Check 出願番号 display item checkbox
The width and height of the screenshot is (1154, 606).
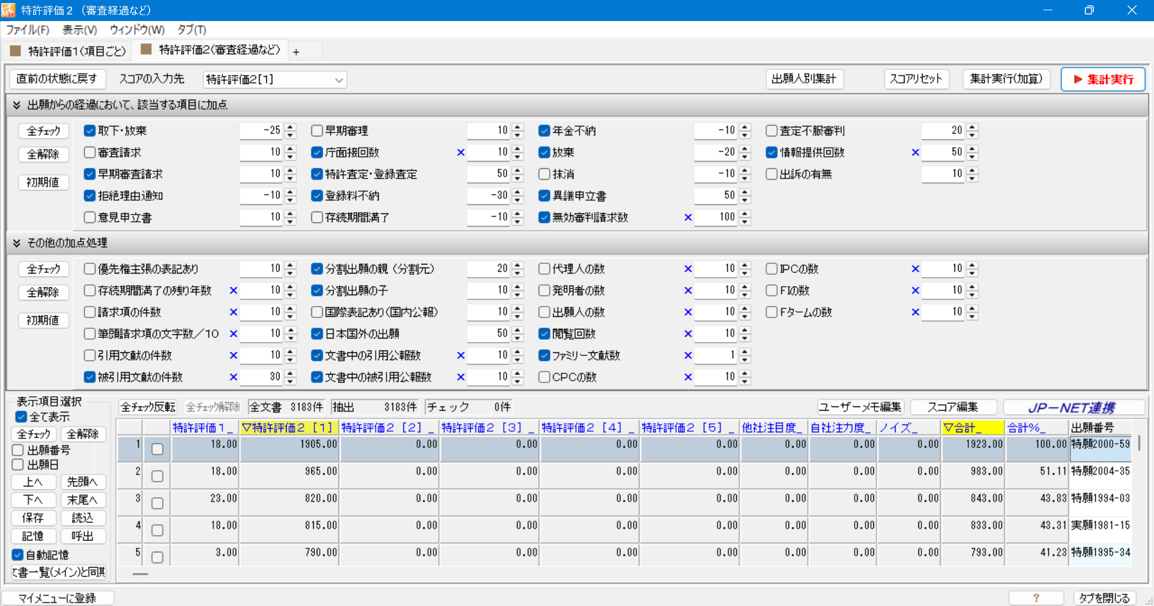pyautogui.click(x=18, y=450)
